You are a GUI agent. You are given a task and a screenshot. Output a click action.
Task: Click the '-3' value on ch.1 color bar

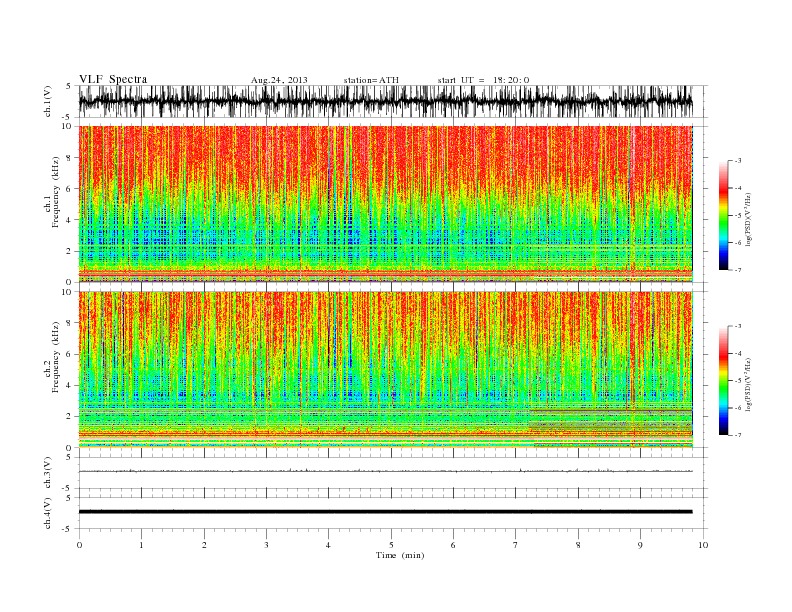click(x=738, y=161)
